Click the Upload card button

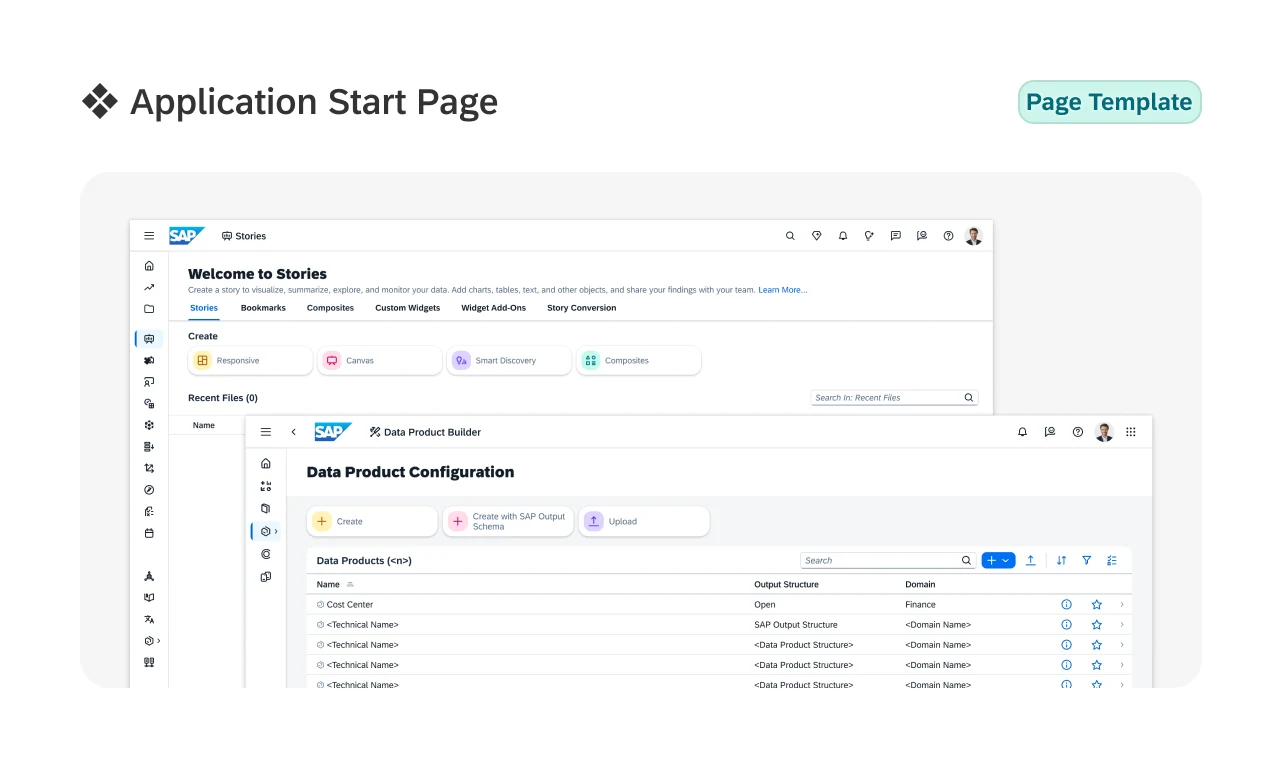[x=644, y=522]
